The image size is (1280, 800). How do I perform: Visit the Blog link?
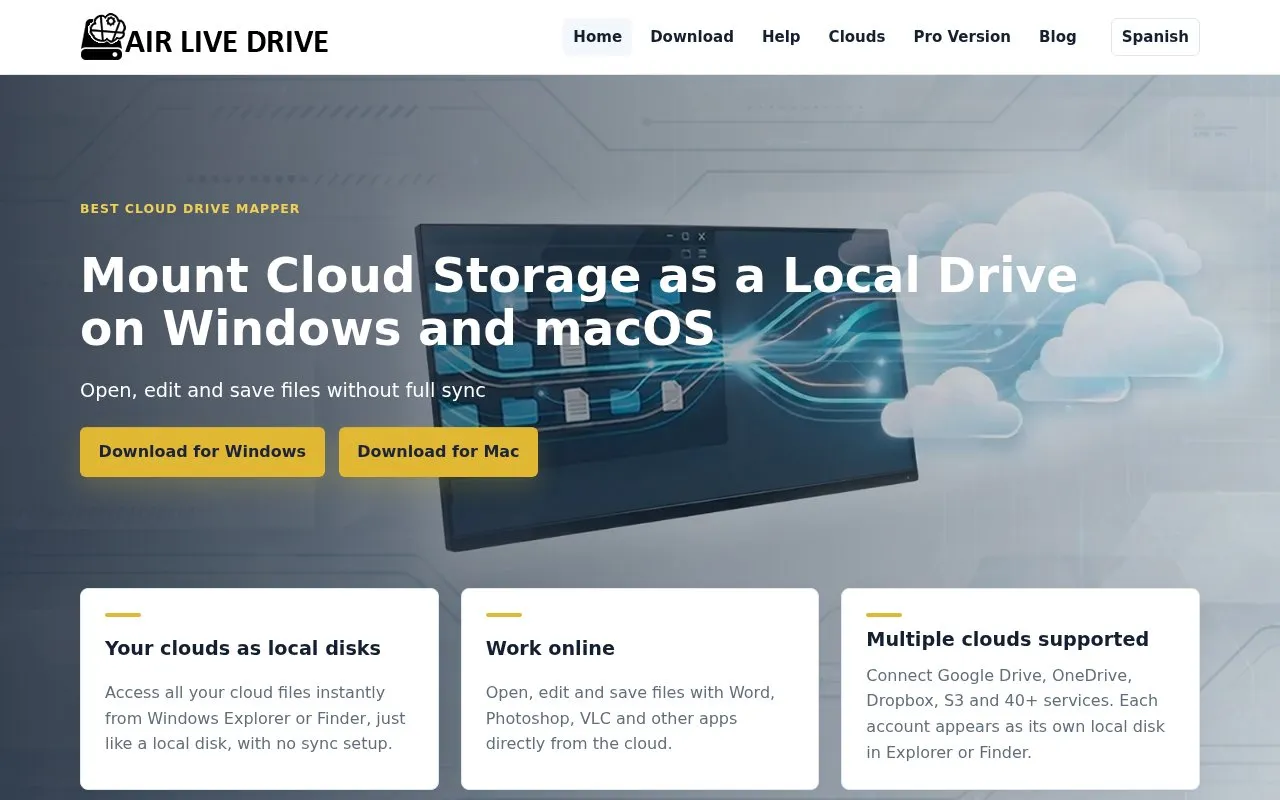tap(1058, 37)
